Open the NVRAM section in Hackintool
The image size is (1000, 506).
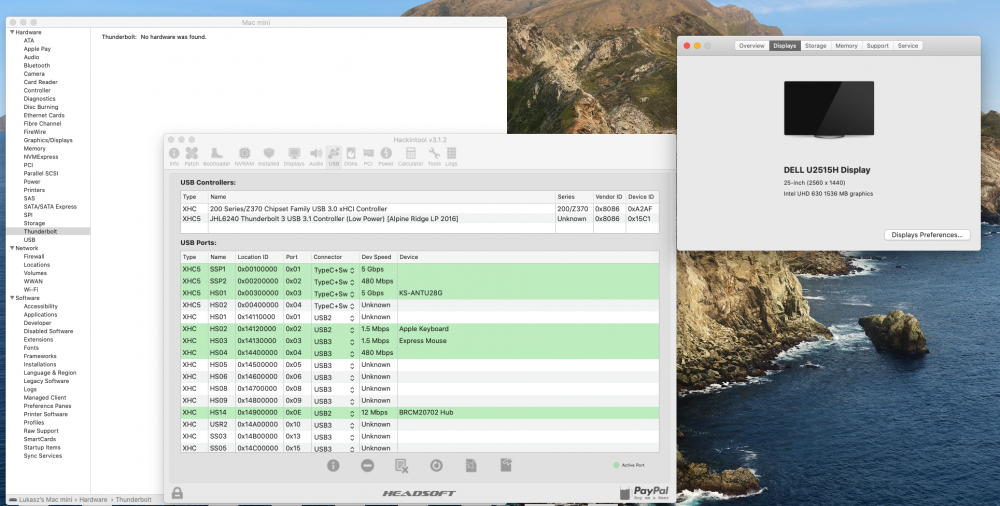244,156
